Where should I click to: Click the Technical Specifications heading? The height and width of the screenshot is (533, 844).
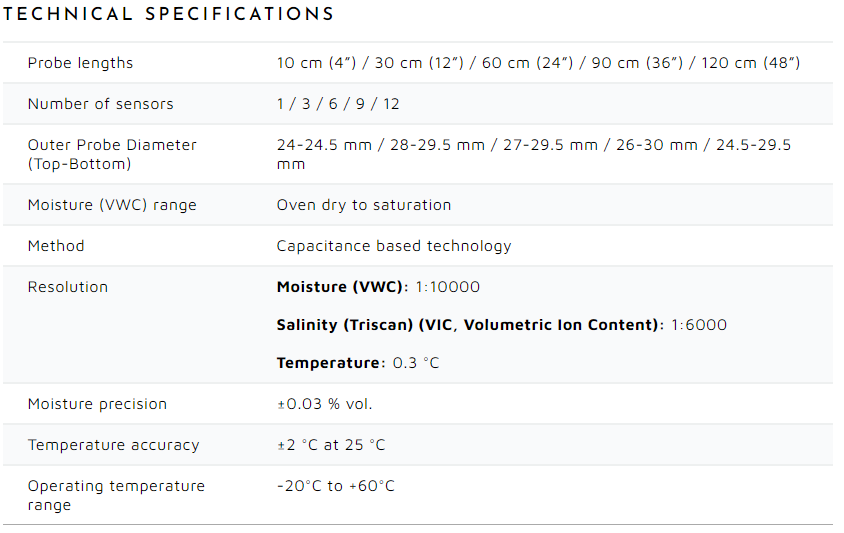[x=169, y=15]
